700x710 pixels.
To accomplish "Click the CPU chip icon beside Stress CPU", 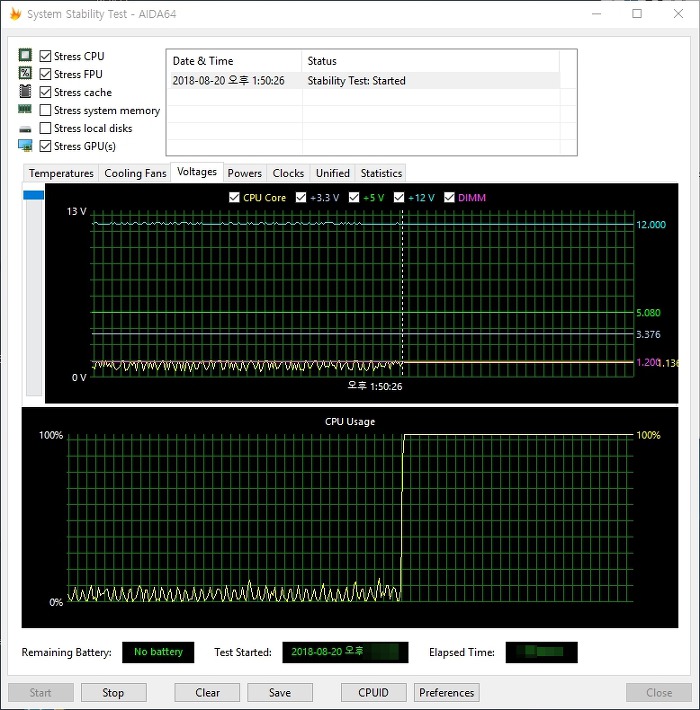I will click(x=25, y=55).
